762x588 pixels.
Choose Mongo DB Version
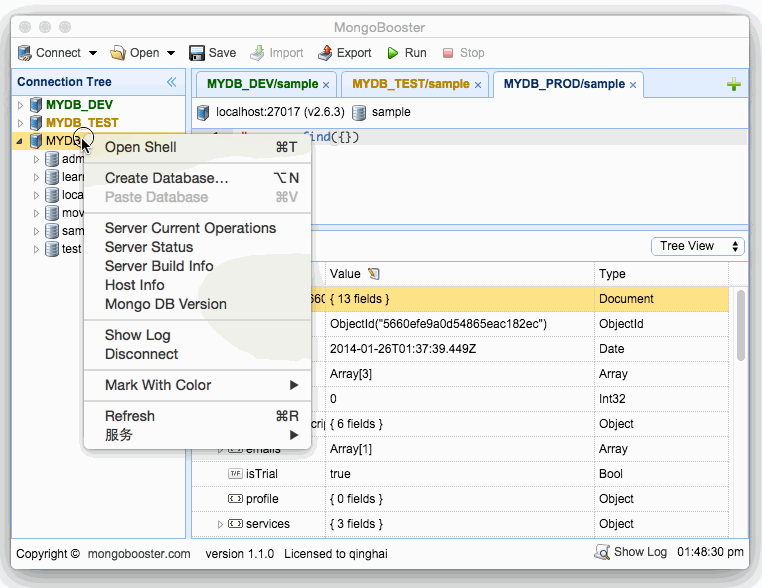point(197,304)
